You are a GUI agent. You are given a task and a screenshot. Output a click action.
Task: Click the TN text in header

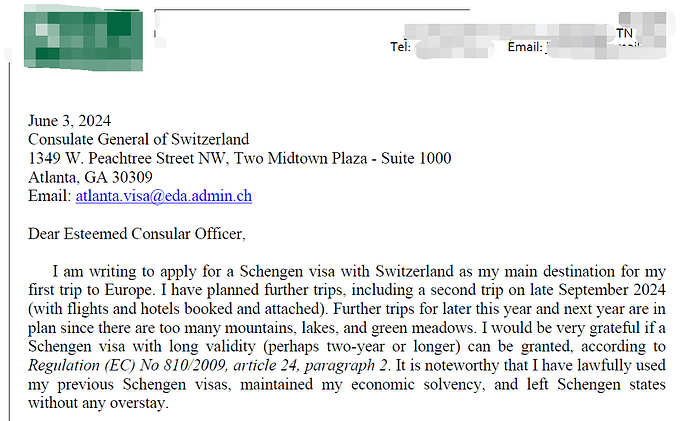(624, 33)
